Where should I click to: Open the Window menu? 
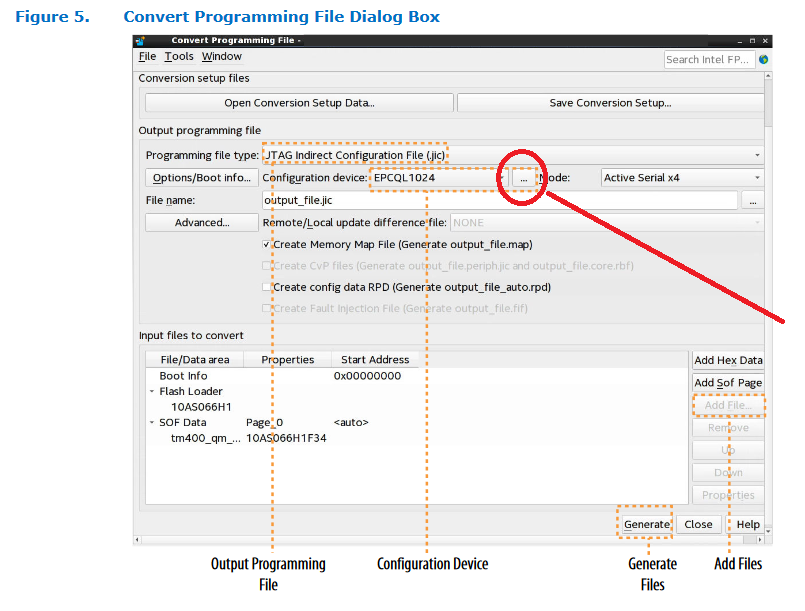point(221,56)
